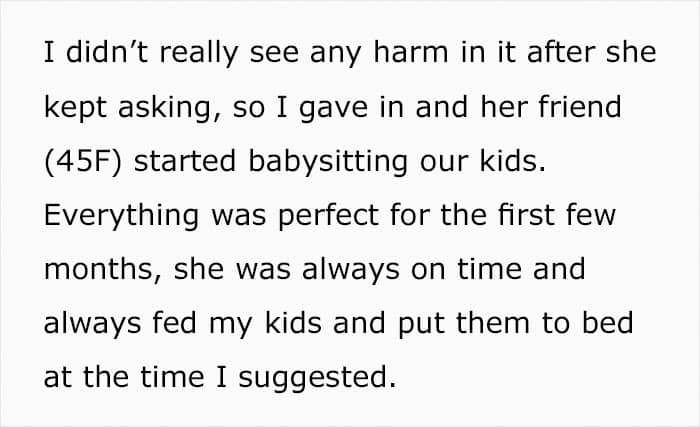Viewport: 700px width, 427px height.
Task: Click the word "harm" in first line
Action: [410, 52]
